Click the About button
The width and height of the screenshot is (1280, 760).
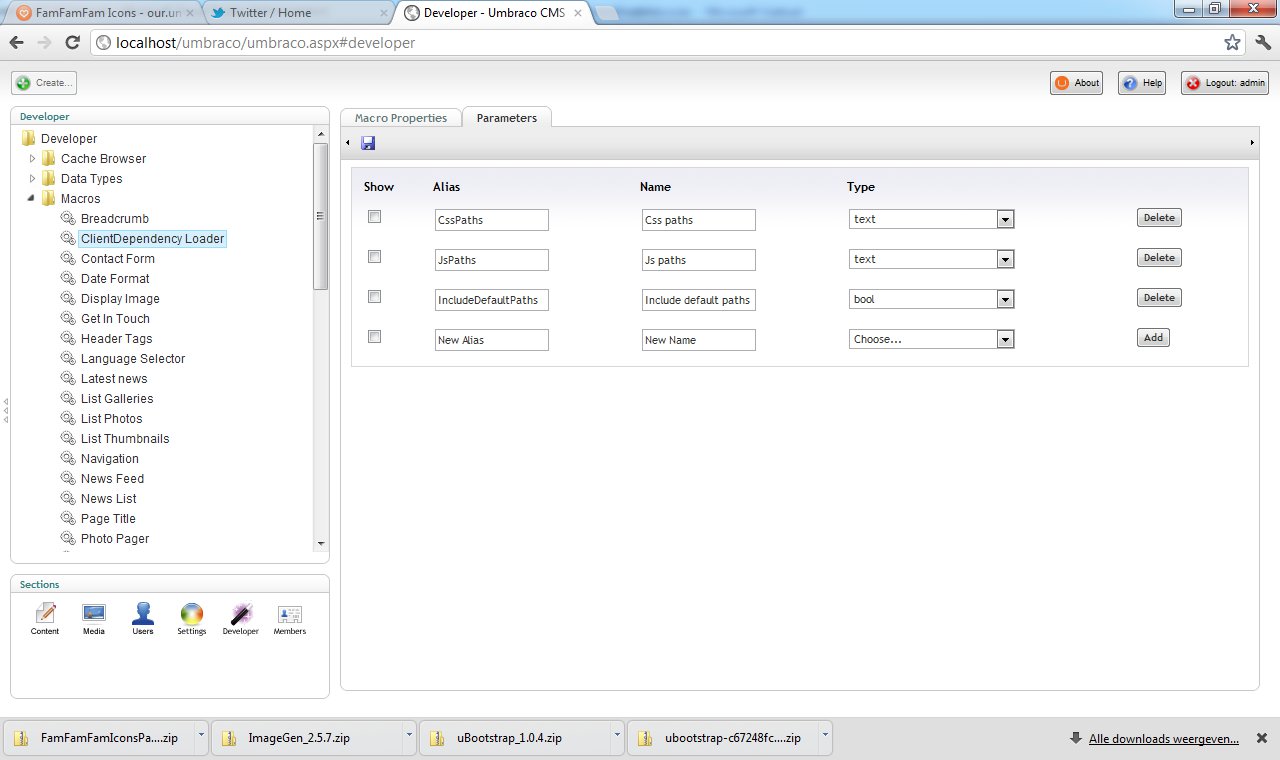tap(1076, 83)
